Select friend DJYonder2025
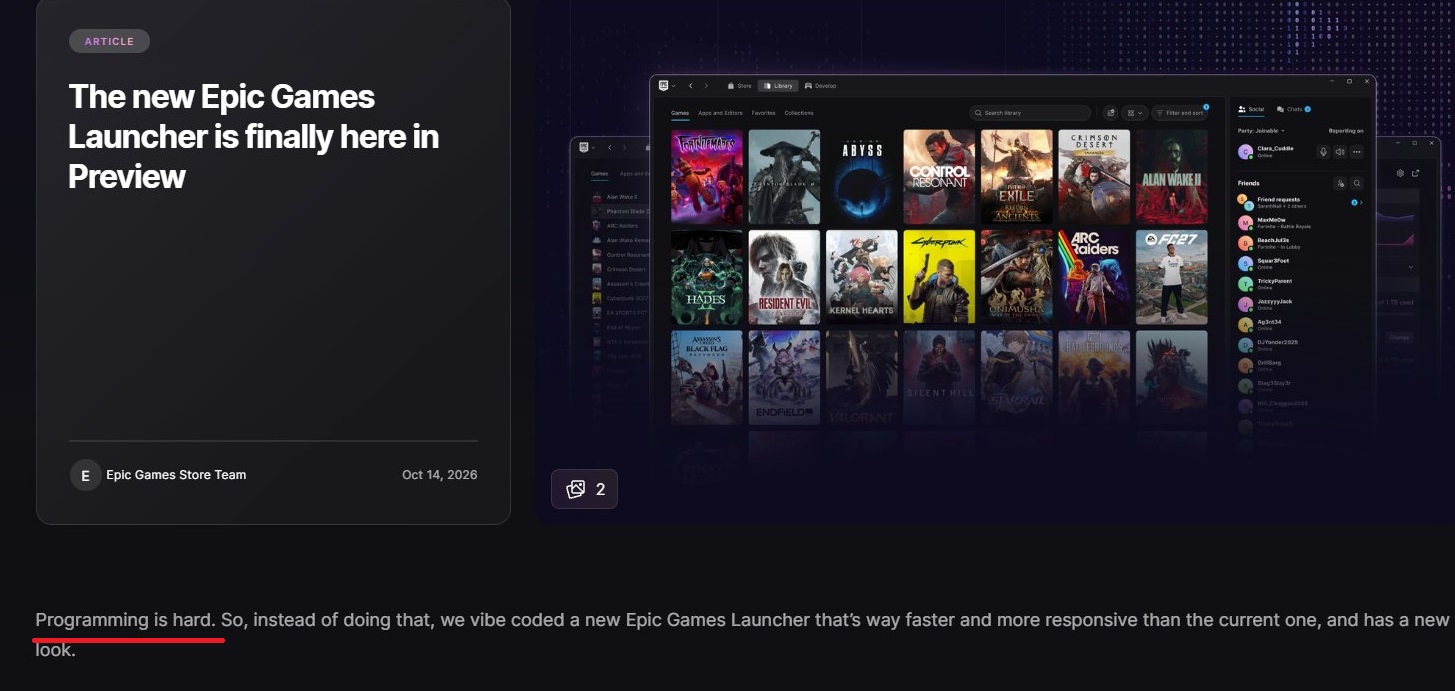This screenshot has height=691, width=1455. [1300, 345]
